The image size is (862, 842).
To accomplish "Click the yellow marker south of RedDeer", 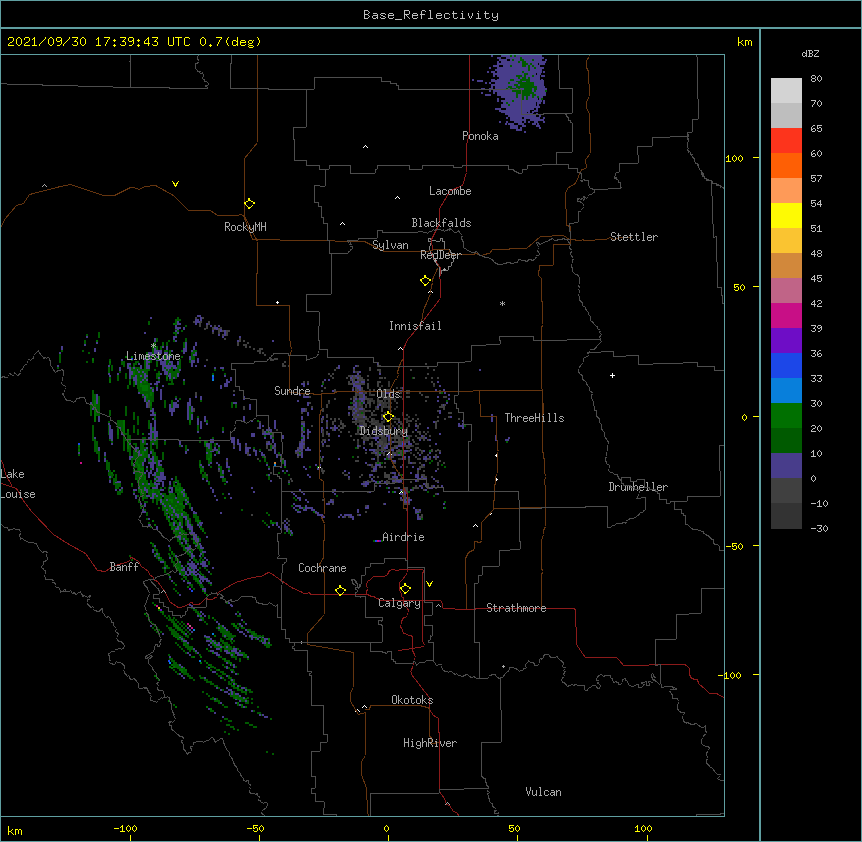I will tap(425, 280).
